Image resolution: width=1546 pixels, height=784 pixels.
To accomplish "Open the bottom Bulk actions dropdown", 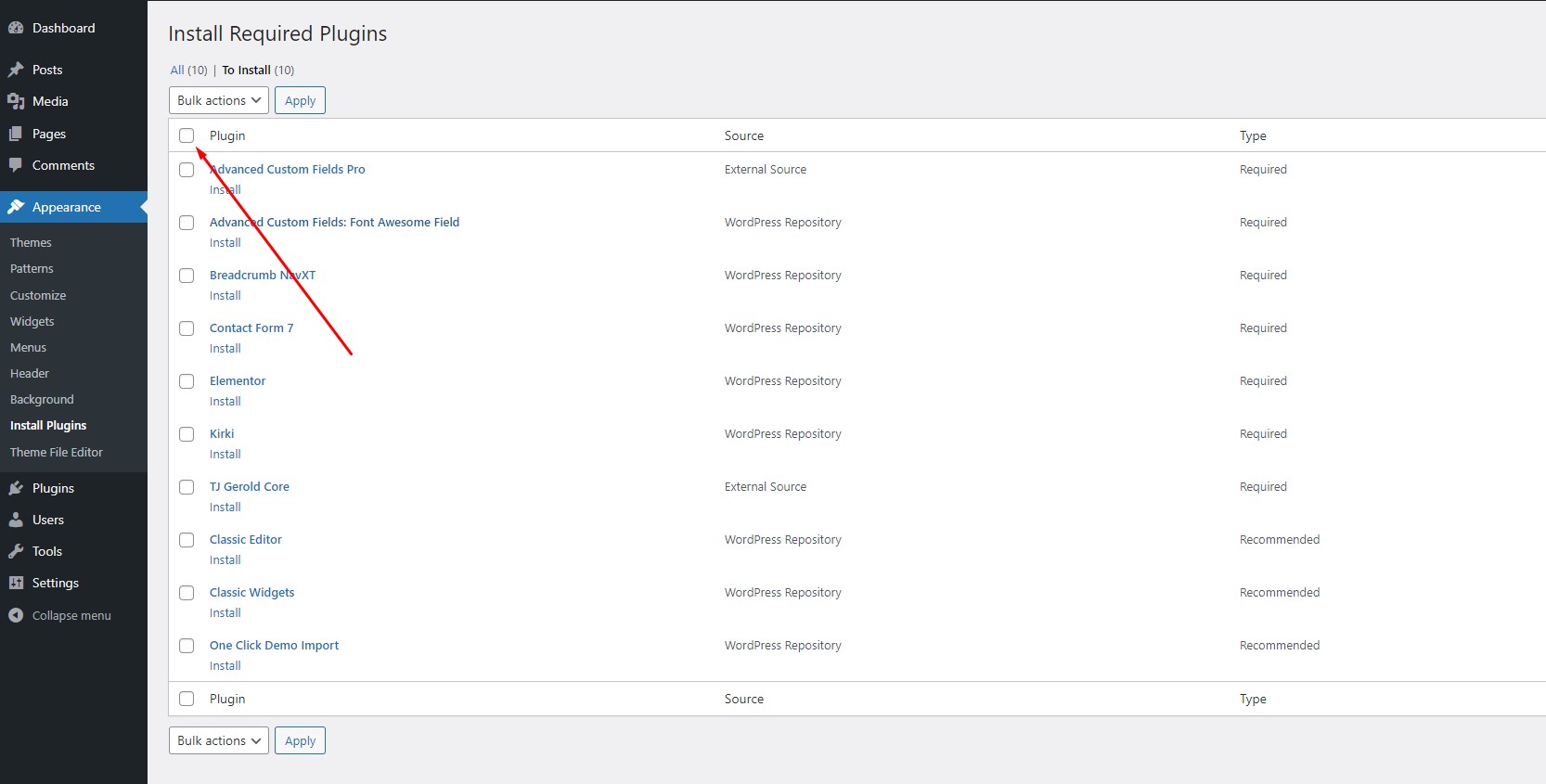I will coord(219,740).
